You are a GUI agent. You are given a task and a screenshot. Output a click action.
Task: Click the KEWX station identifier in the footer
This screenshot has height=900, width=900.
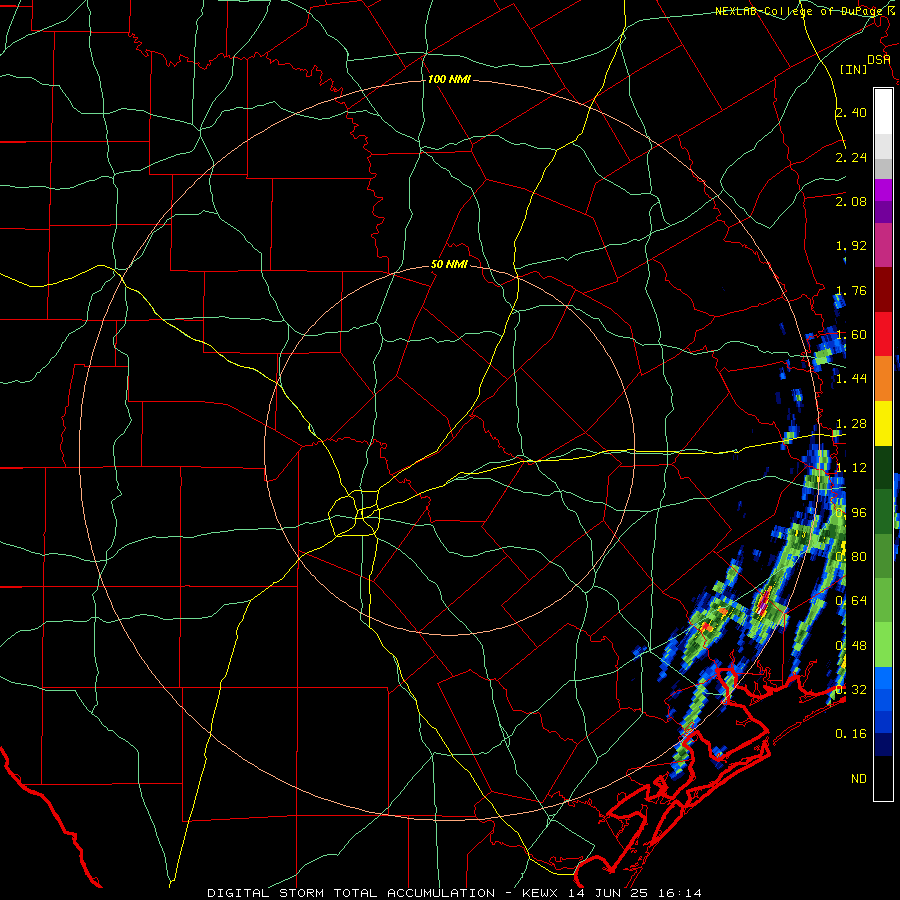point(542,893)
